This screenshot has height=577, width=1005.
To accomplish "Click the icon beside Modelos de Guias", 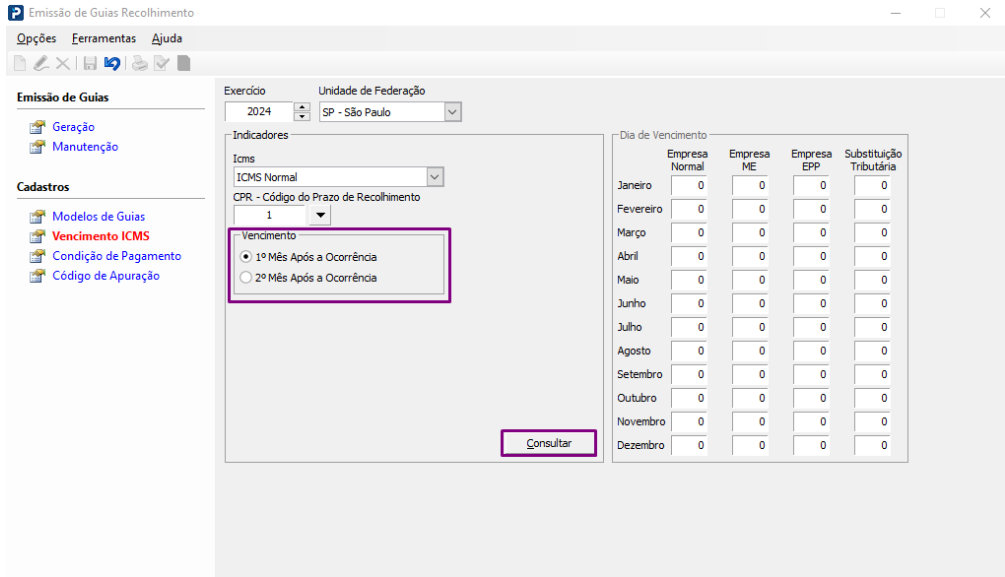I will click(x=38, y=217).
